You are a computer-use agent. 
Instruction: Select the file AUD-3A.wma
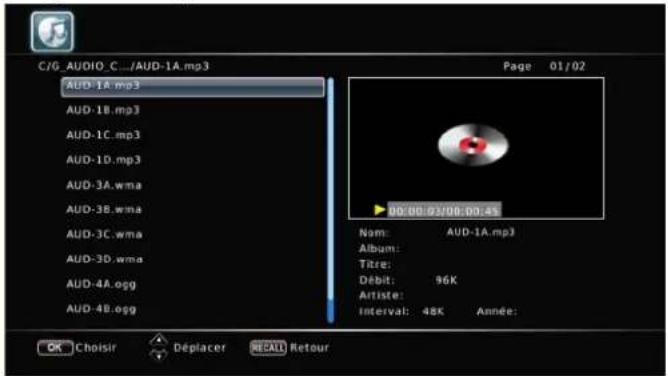coord(104,185)
